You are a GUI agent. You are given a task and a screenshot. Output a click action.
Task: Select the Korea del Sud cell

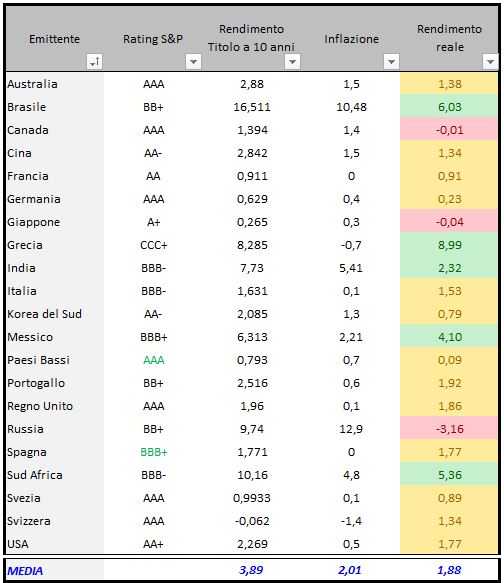55,314
